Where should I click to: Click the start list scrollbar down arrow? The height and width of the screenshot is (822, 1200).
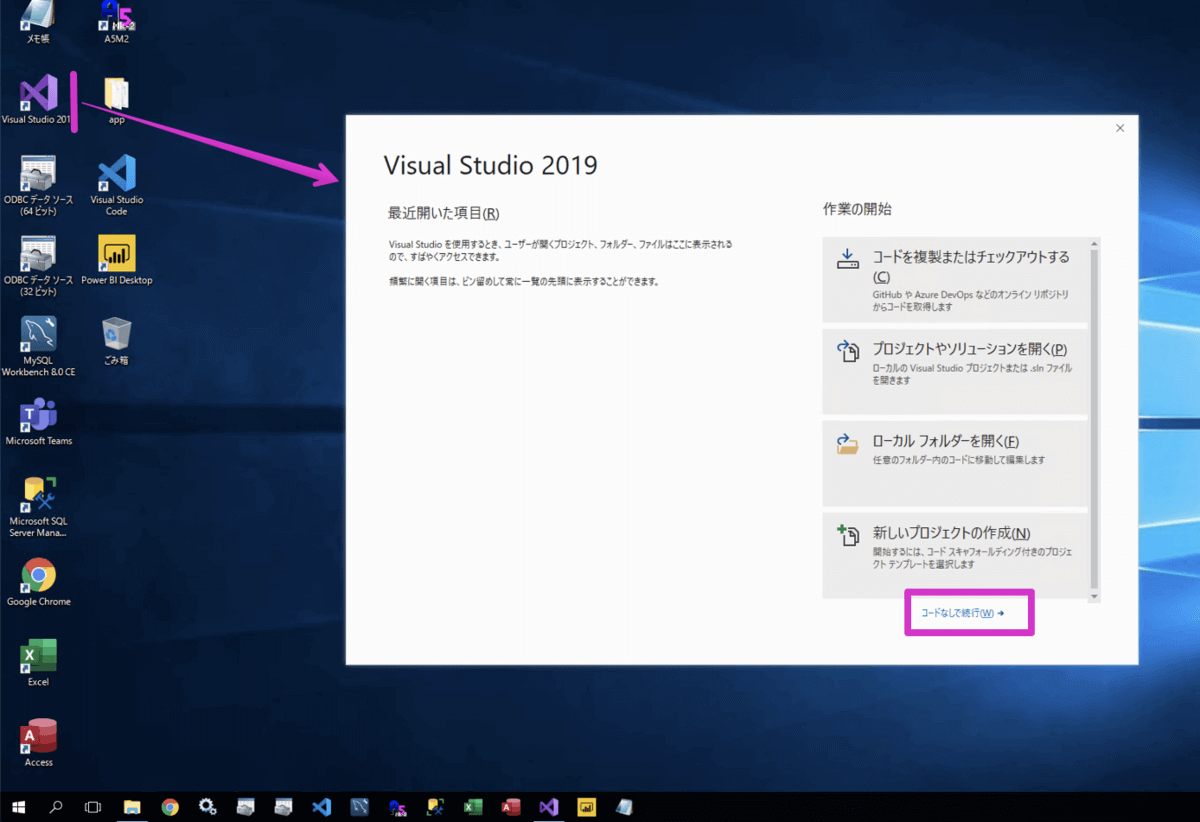click(x=1094, y=596)
